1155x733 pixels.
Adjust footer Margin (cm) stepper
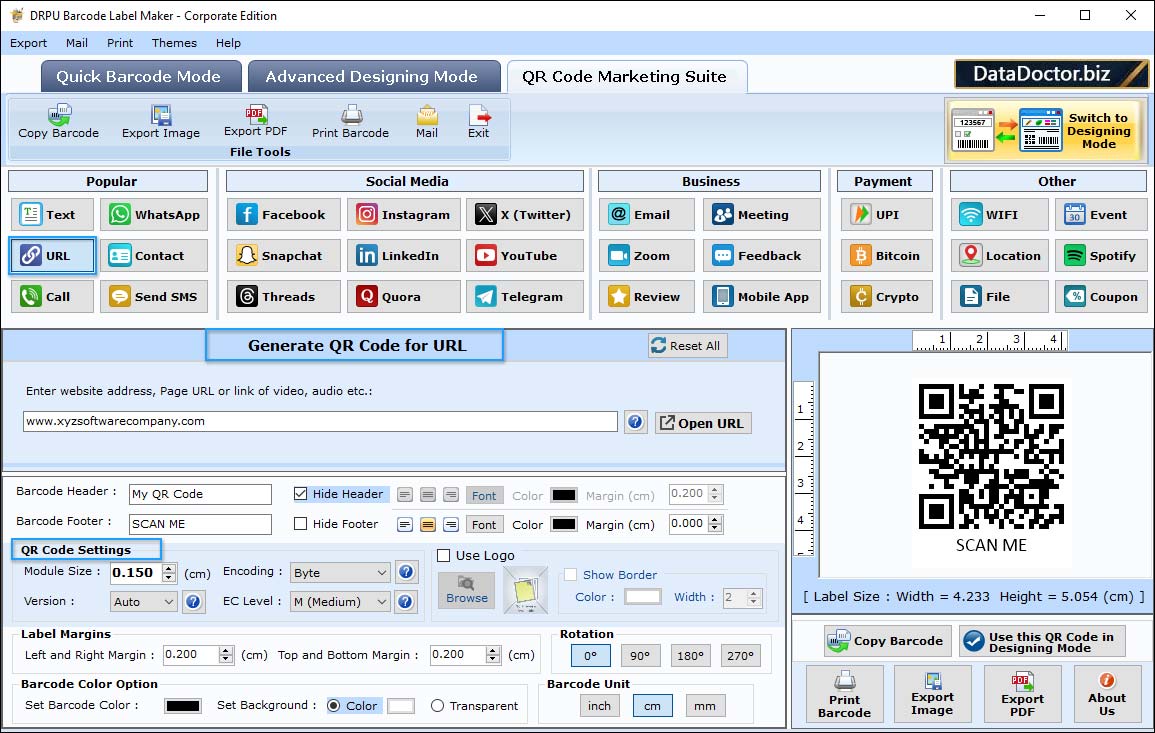point(715,524)
